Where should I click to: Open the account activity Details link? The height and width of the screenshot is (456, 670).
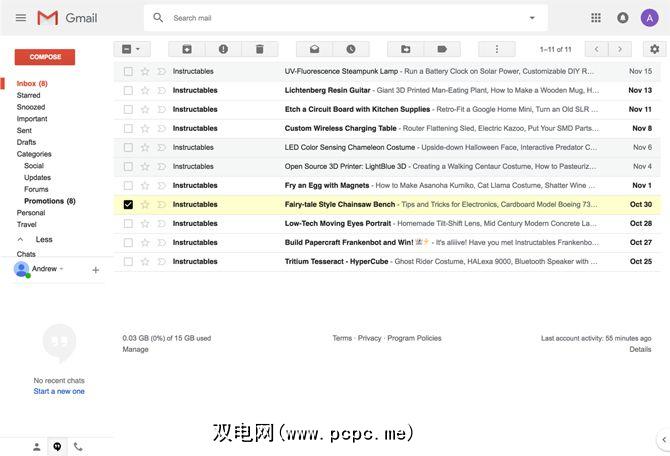click(640, 349)
